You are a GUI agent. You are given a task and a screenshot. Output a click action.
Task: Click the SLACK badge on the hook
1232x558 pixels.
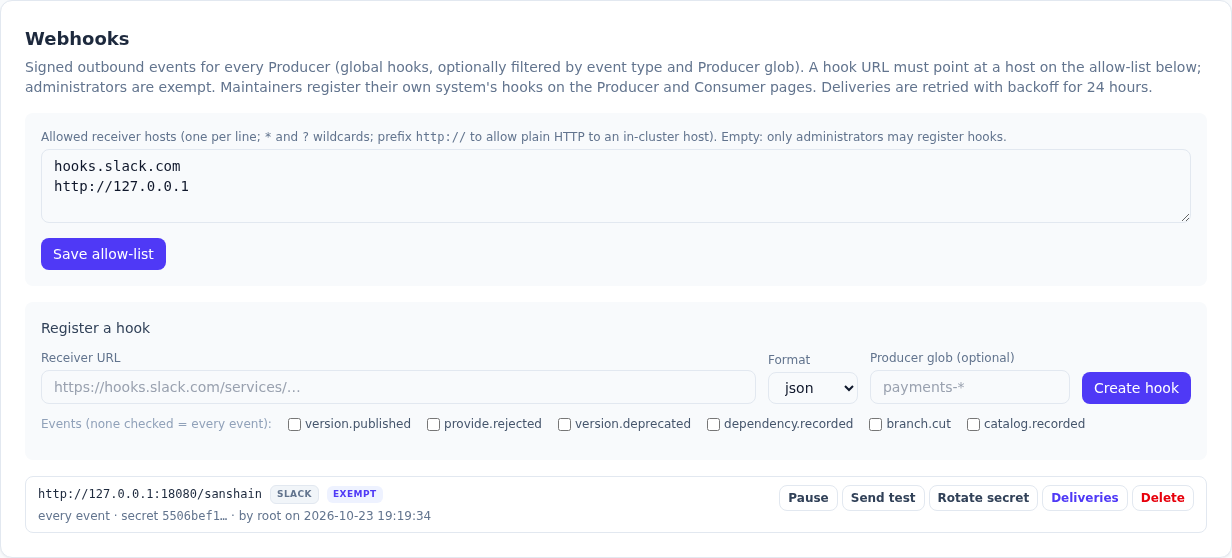294,494
